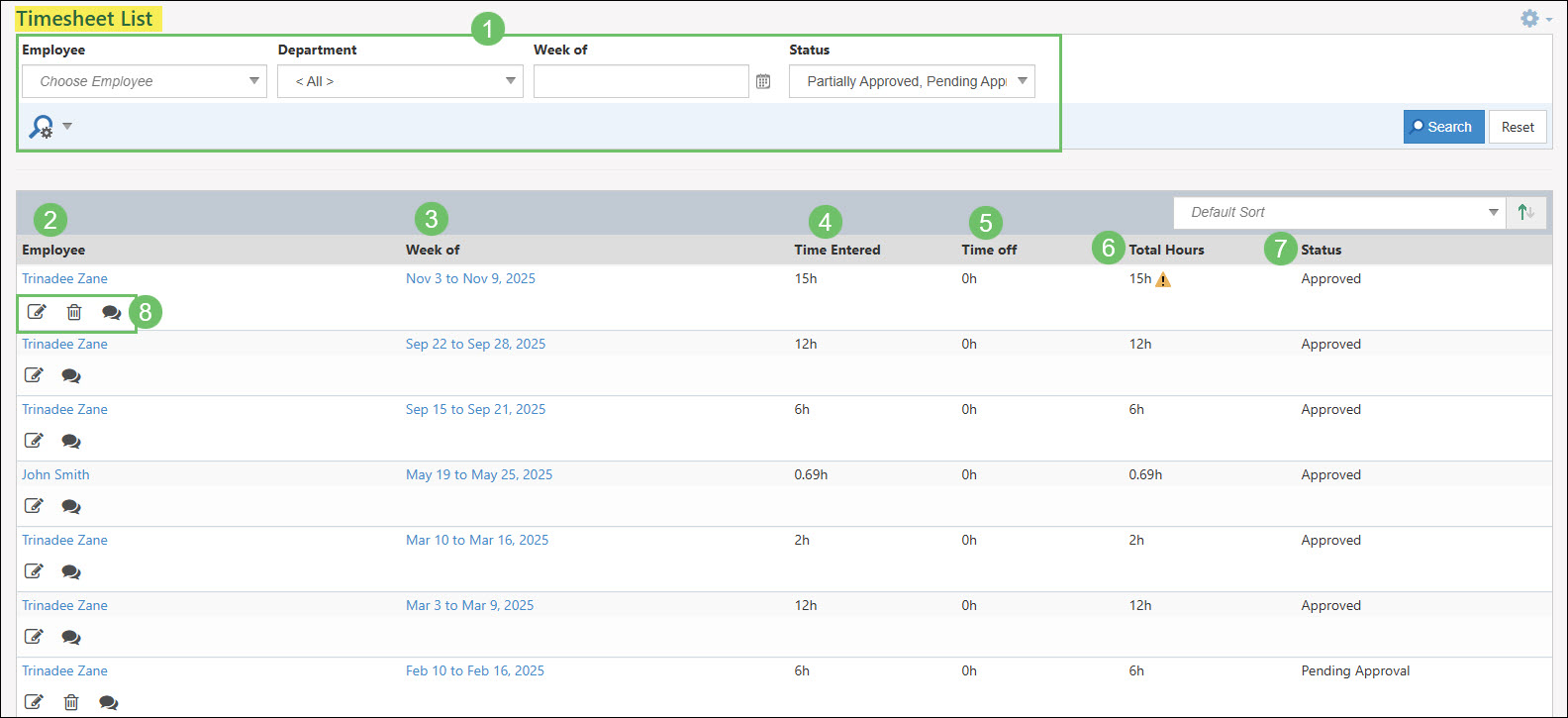The width and height of the screenshot is (1568, 718).
Task: Open Trinadee Zane on the Sep 15 row
Action: coord(64,409)
